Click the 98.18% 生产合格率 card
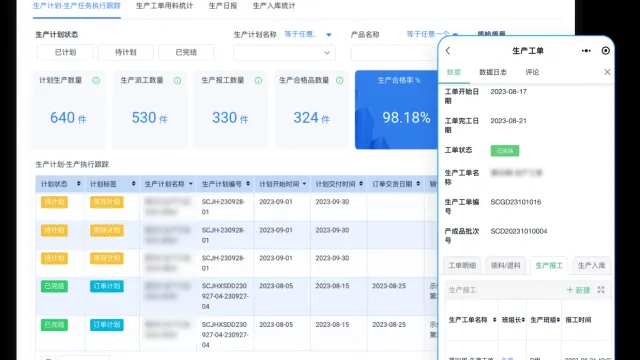640x360 pixels. 396,109
